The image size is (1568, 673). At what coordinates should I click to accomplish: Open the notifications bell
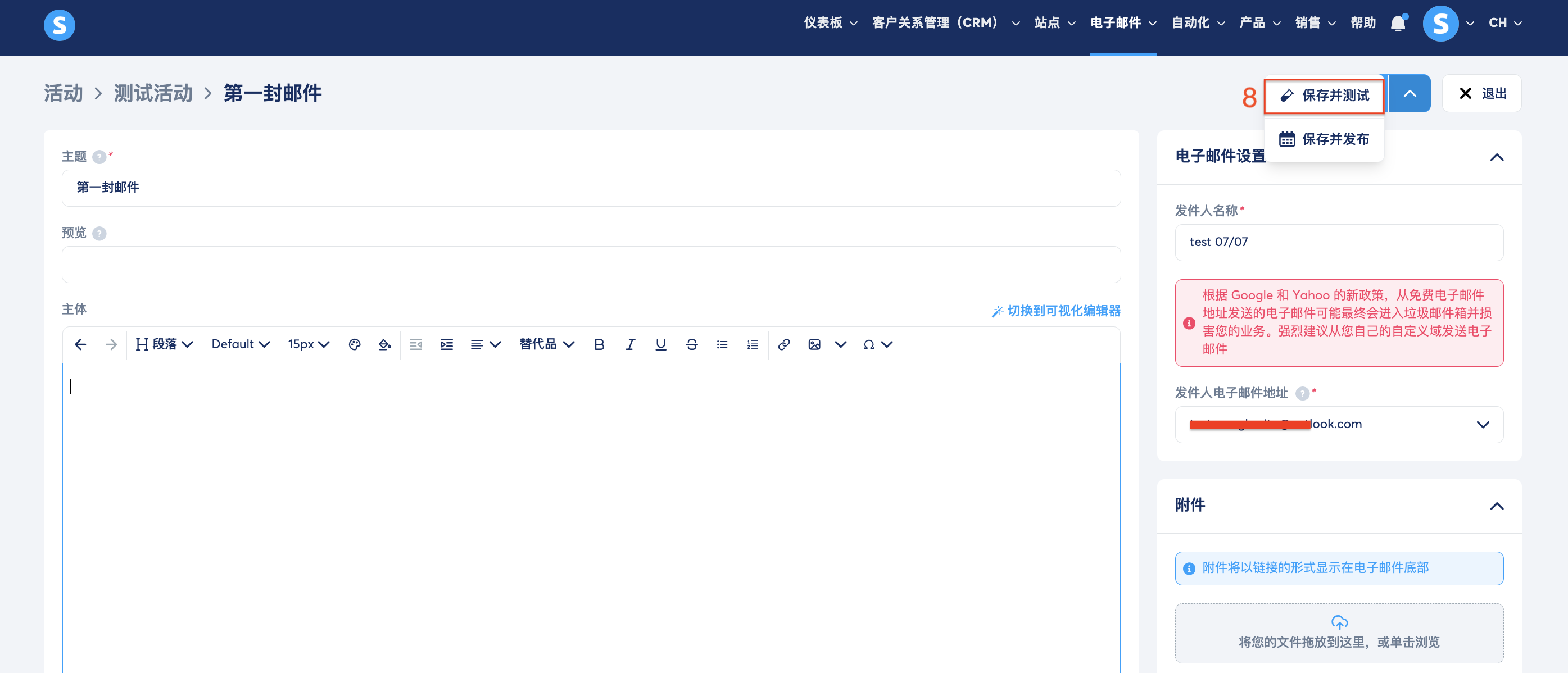(1398, 23)
